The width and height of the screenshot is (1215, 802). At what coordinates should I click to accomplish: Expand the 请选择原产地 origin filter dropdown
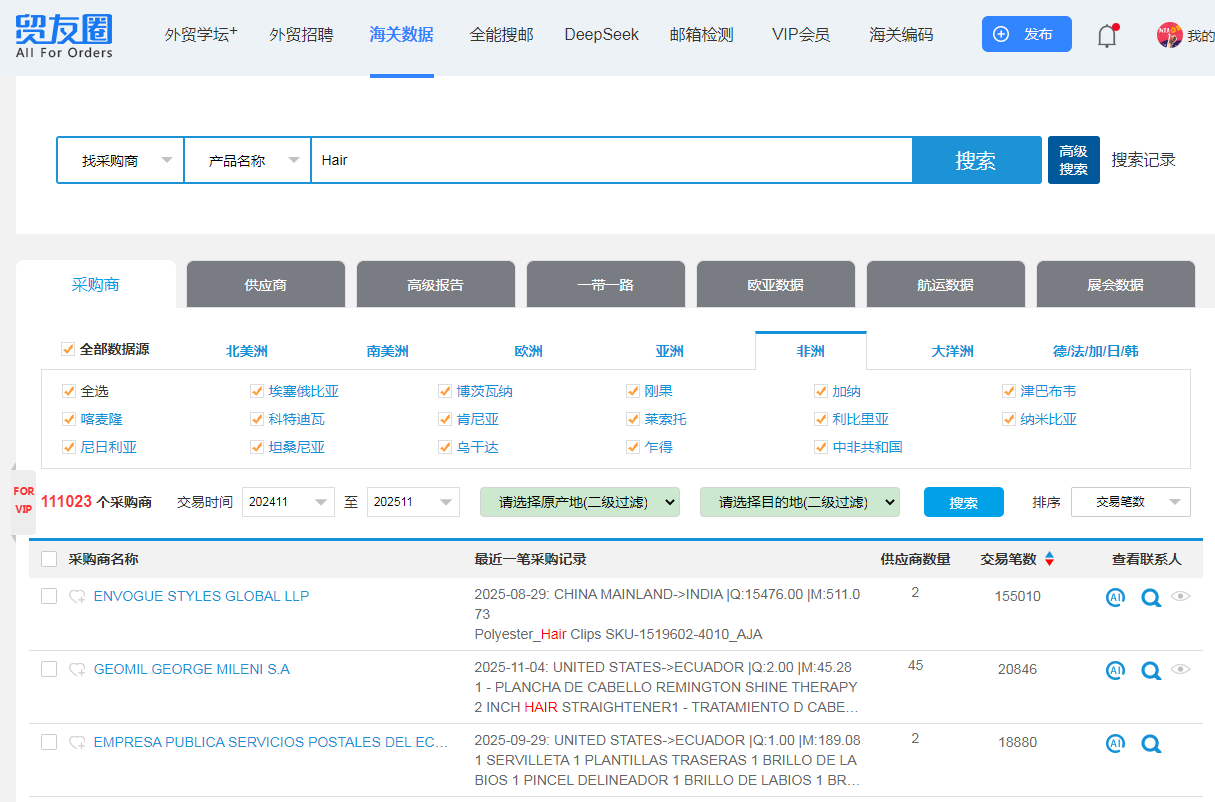tap(579, 502)
